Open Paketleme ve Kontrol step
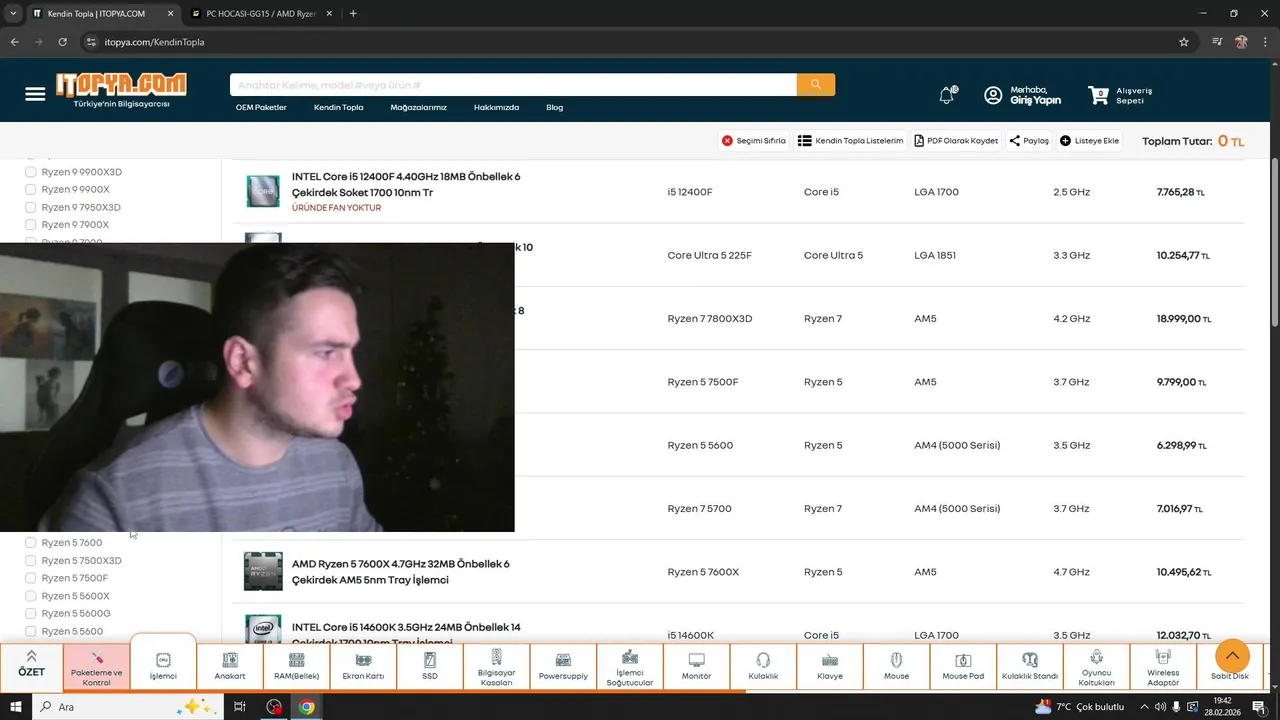This screenshot has height=720, width=1280. point(97,666)
